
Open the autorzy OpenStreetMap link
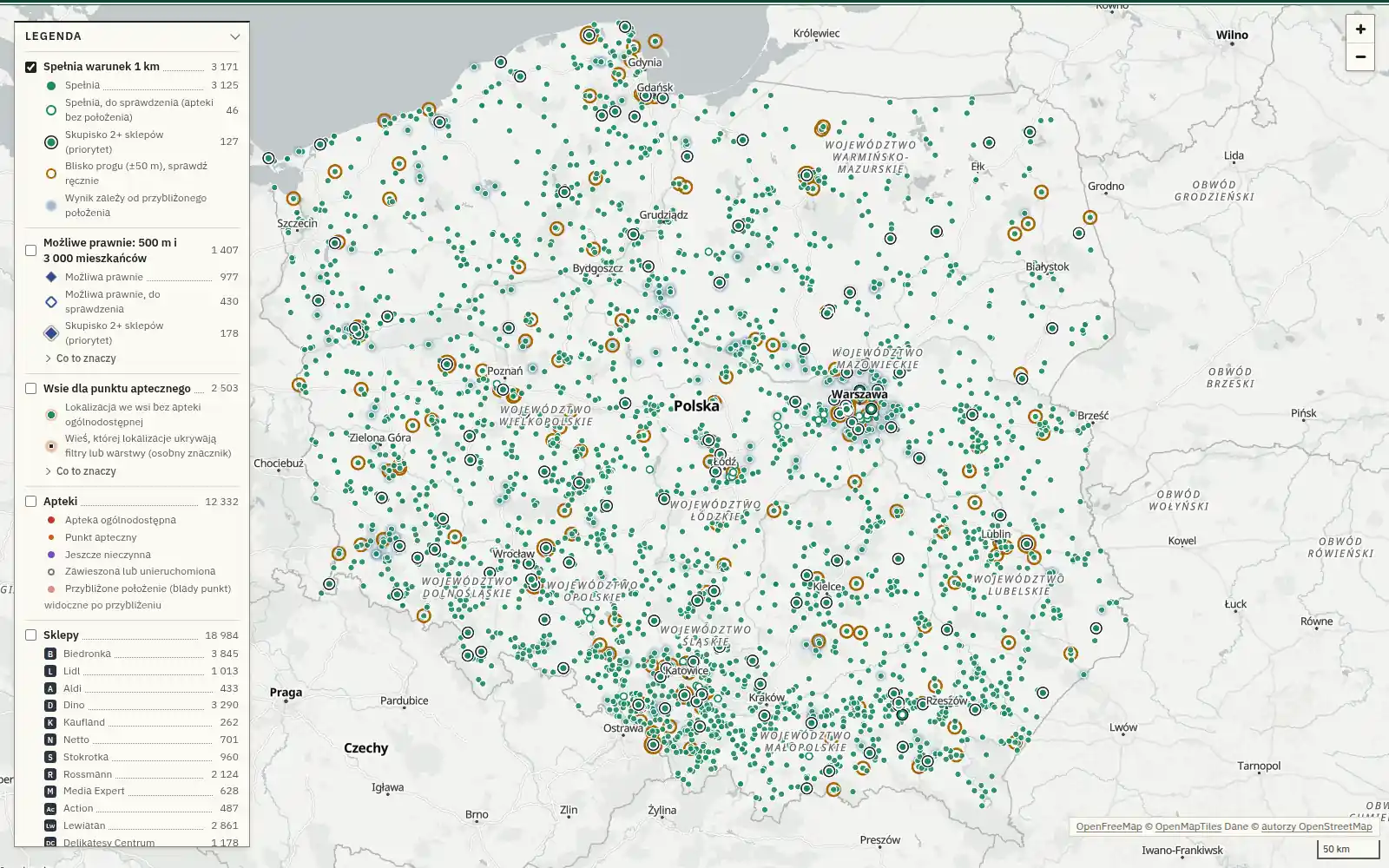1316,826
